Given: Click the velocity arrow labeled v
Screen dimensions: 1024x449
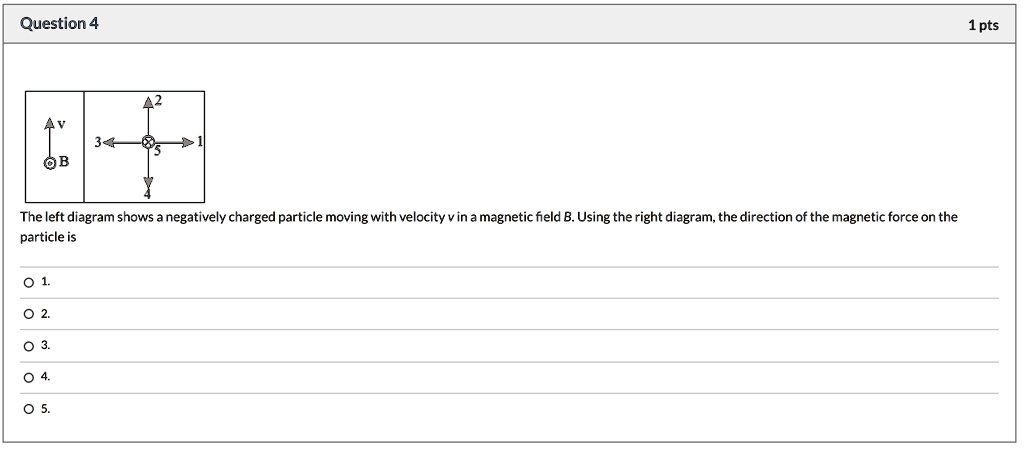Looking at the screenshot, I should [50, 138].
